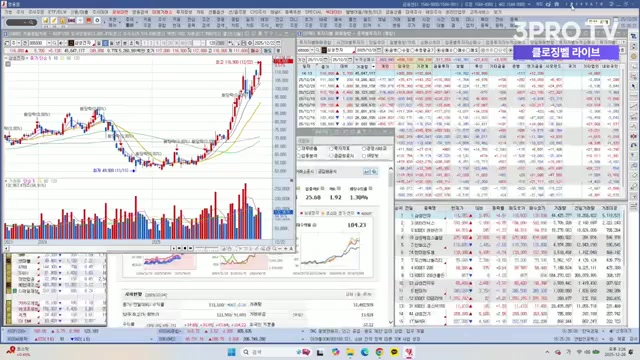This screenshot has height=360, width=640.
Task: Open KakaoTalk from the taskbar
Action: coord(394,352)
